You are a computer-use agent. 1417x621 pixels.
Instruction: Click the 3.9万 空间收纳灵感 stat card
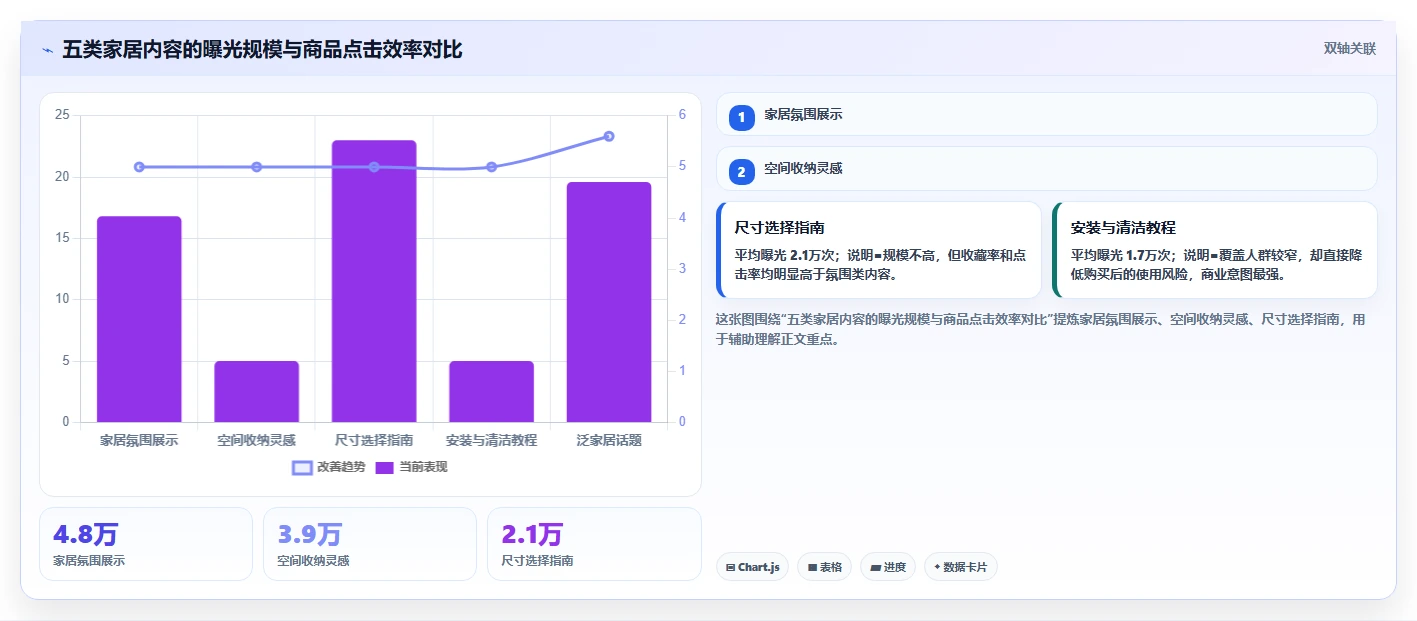coord(369,544)
